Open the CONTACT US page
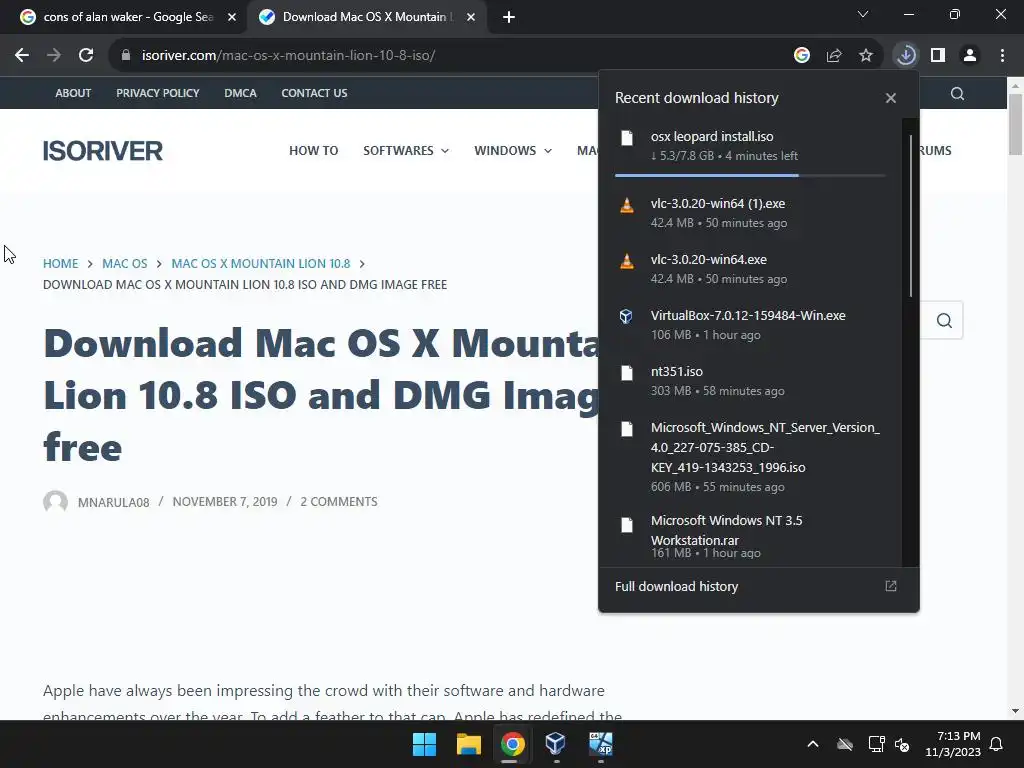The width and height of the screenshot is (1024, 768). point(314,93)
